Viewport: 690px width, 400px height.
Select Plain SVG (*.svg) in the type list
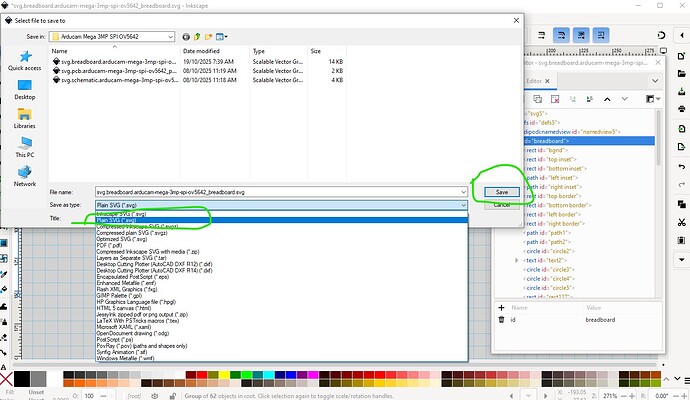point(282,220)
